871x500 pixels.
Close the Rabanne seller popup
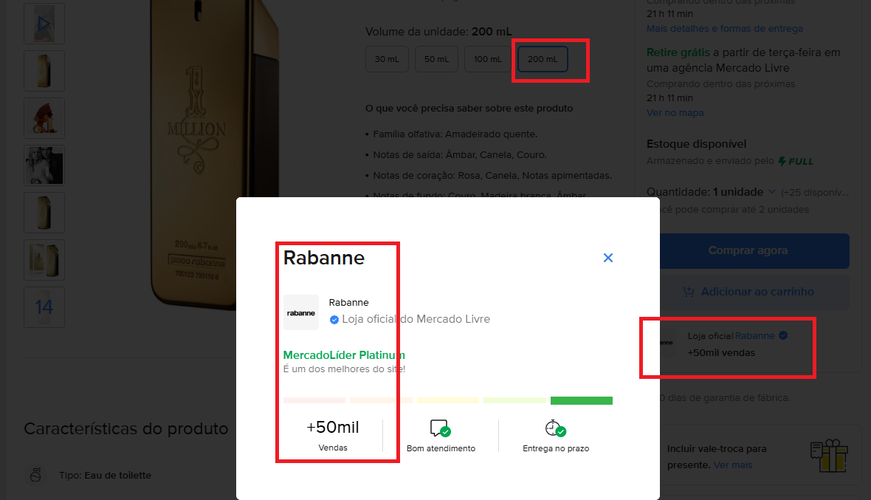(x=608, y=258)
